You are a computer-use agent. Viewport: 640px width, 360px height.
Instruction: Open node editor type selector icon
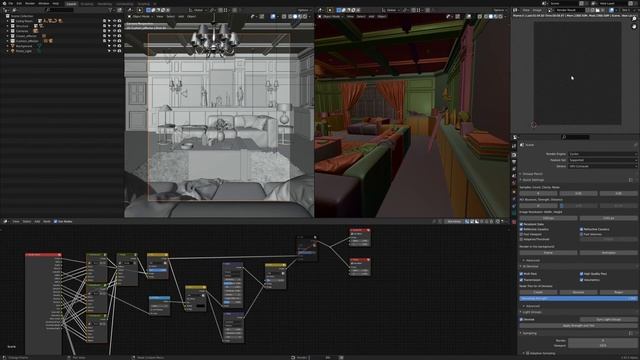click(x=5, y=221)
